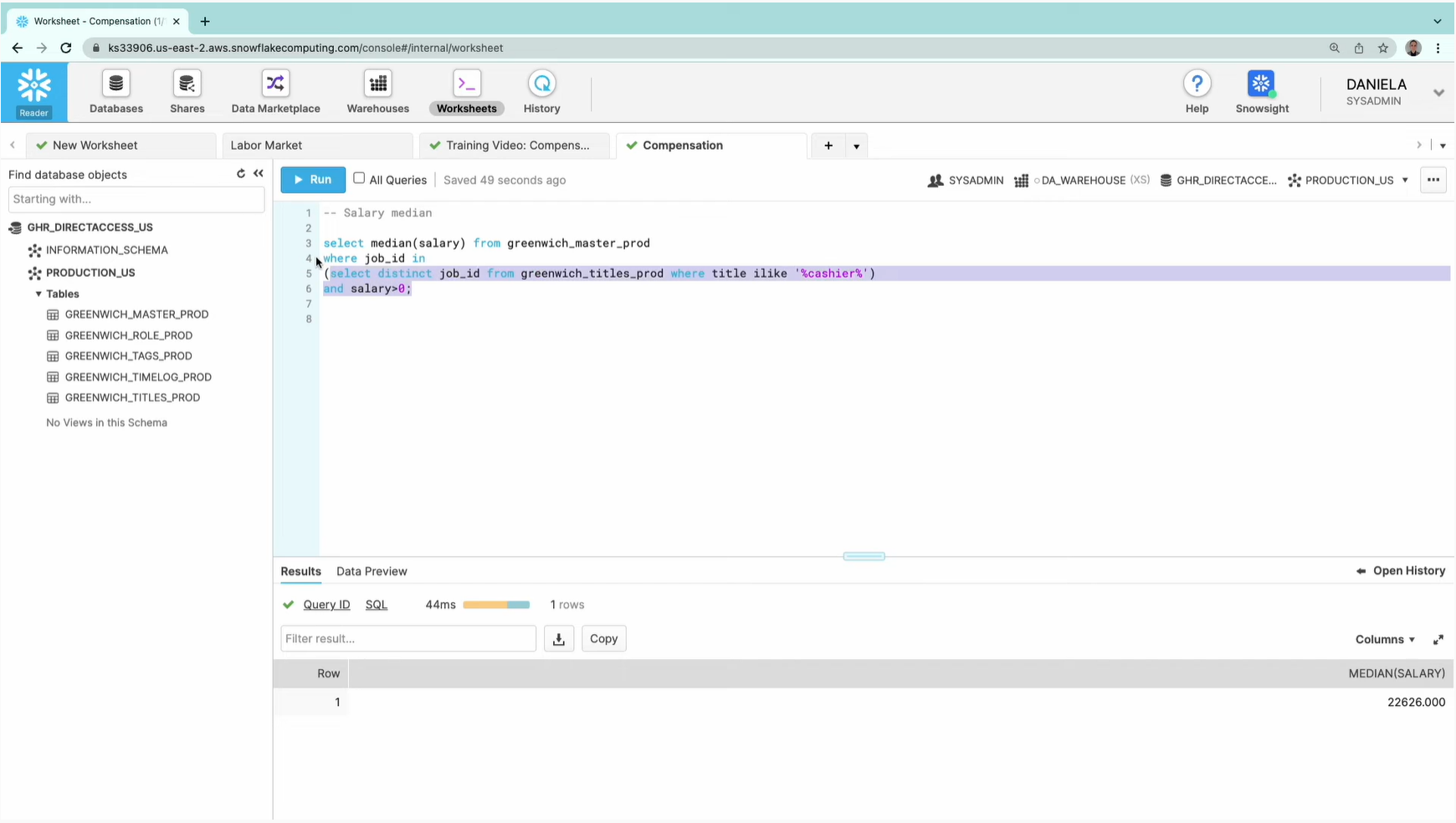Open the browser zoom control

coord(1335,48)
